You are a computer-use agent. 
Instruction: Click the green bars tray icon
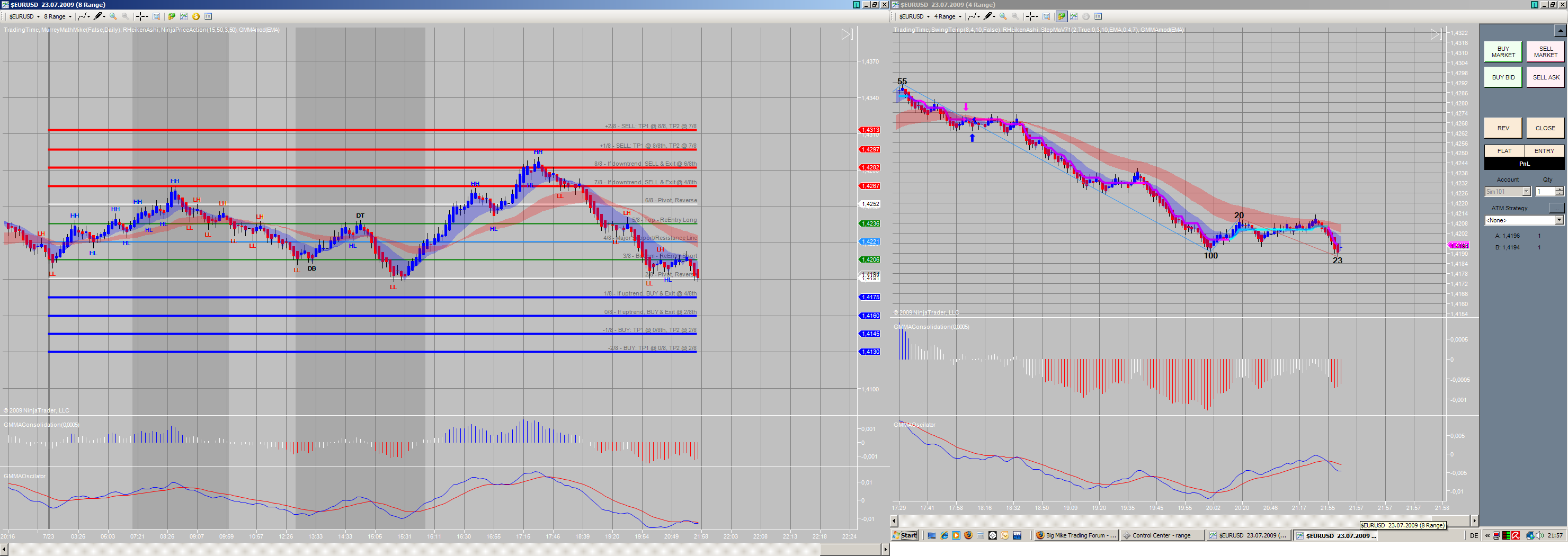1507,535
